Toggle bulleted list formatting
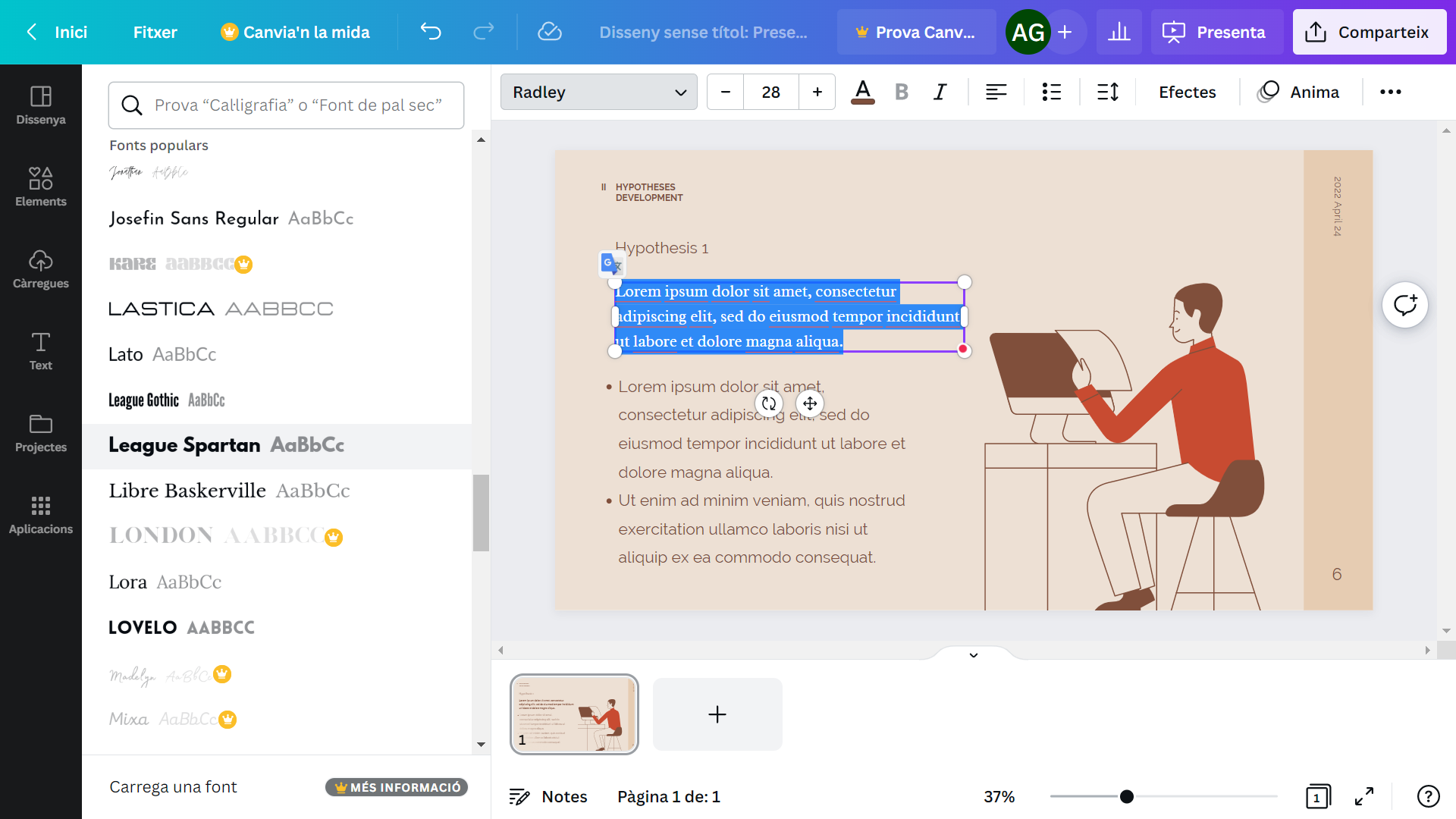1456x819 pixels. (x=1051, y=92)
